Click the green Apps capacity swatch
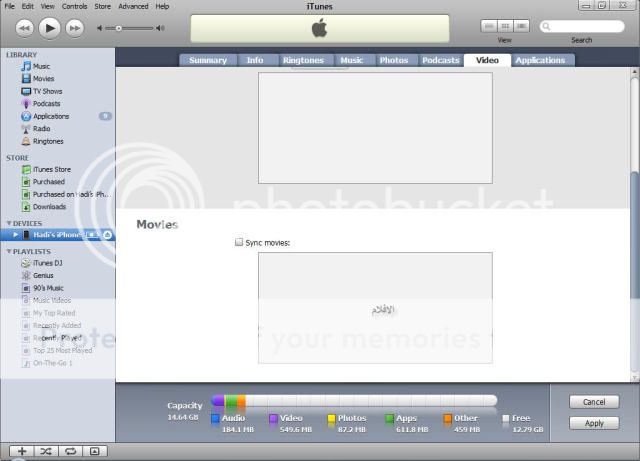Screen dimensions: 640x461 [x=389, y=419]
